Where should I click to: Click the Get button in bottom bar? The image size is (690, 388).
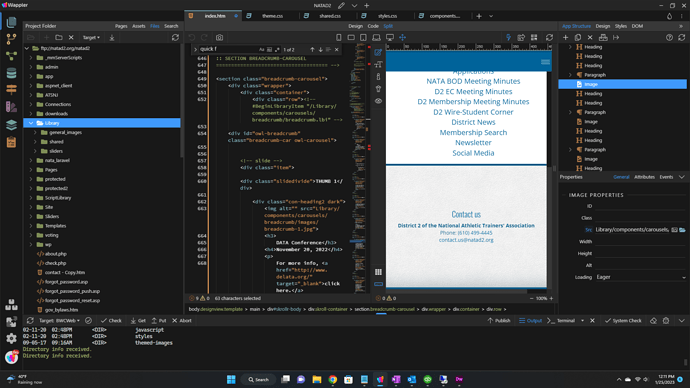(x=138, y=321)
